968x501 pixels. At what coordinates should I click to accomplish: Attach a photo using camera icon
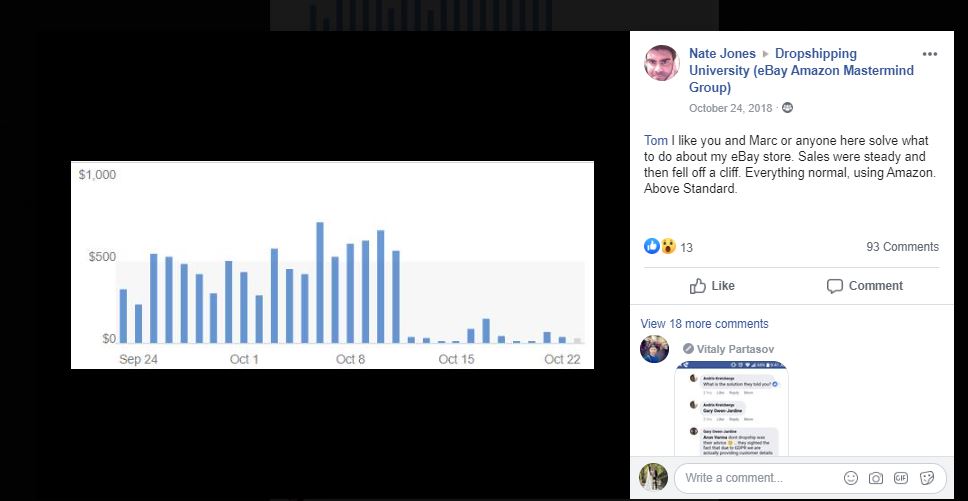click(876, 478)
